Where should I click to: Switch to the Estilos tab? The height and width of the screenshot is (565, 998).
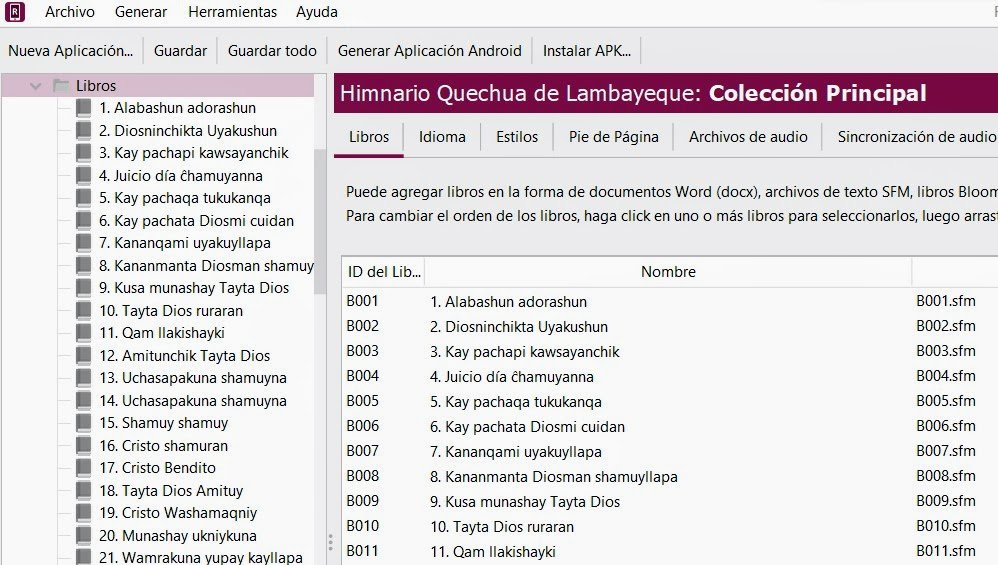tap(517, 137)
